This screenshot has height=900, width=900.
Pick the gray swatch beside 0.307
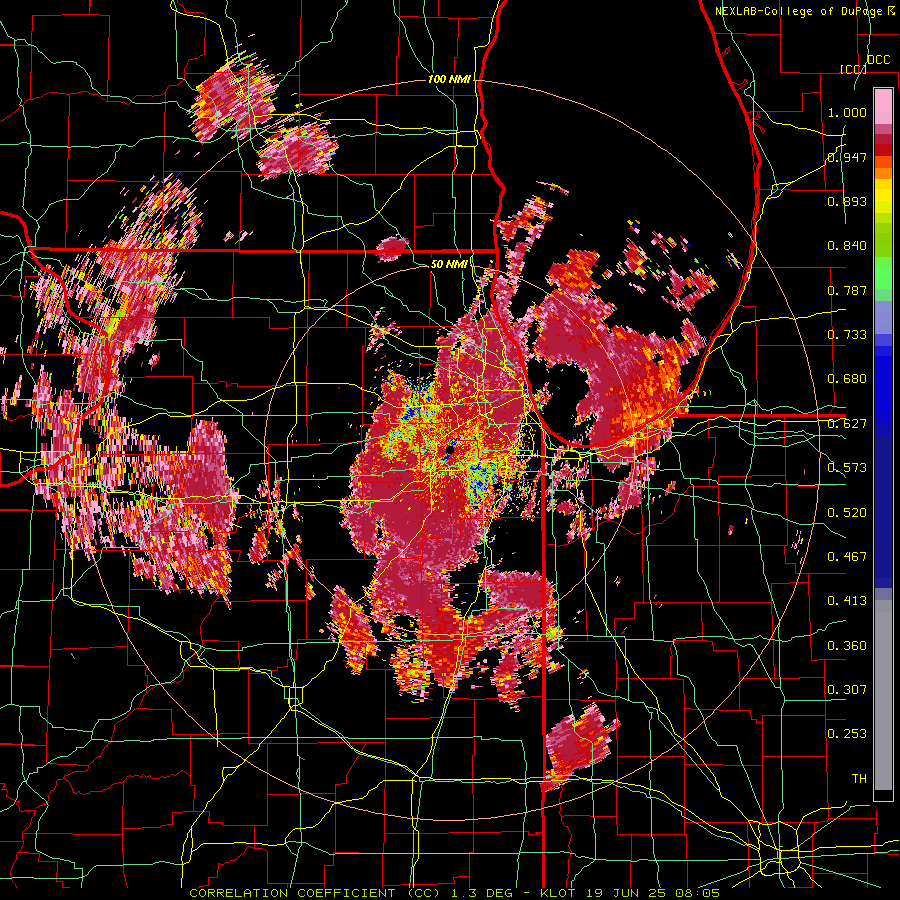[x=883, y=695]
